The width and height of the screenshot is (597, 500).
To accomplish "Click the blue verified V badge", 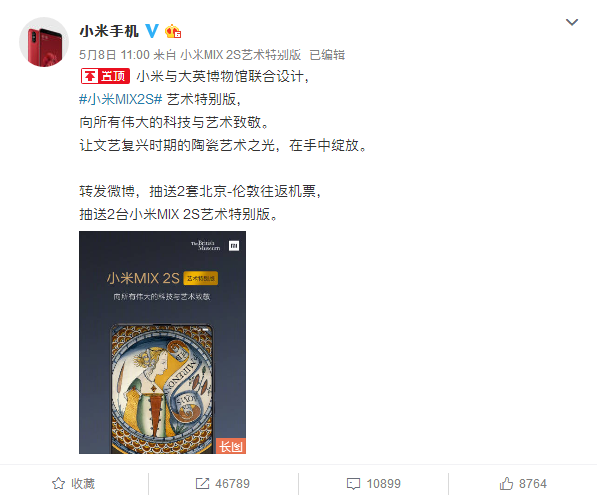I will [152, 31].
